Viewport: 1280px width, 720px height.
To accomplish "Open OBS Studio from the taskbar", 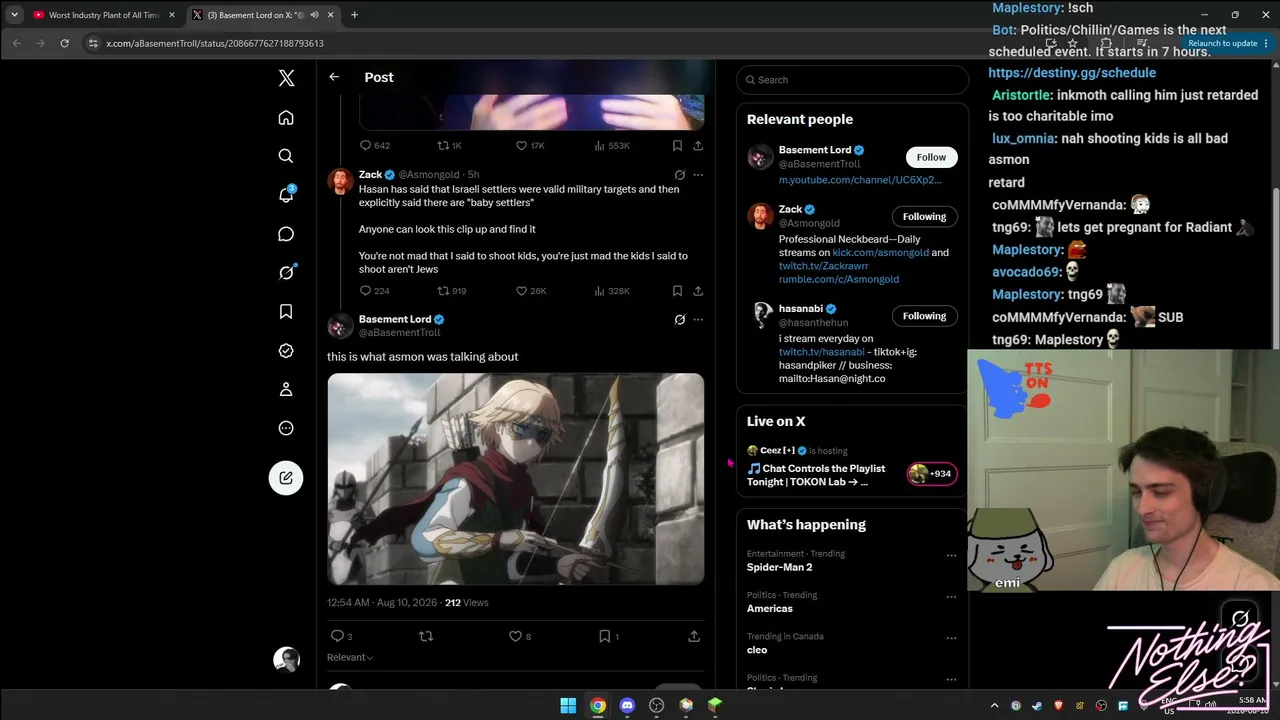I will 657,705.
